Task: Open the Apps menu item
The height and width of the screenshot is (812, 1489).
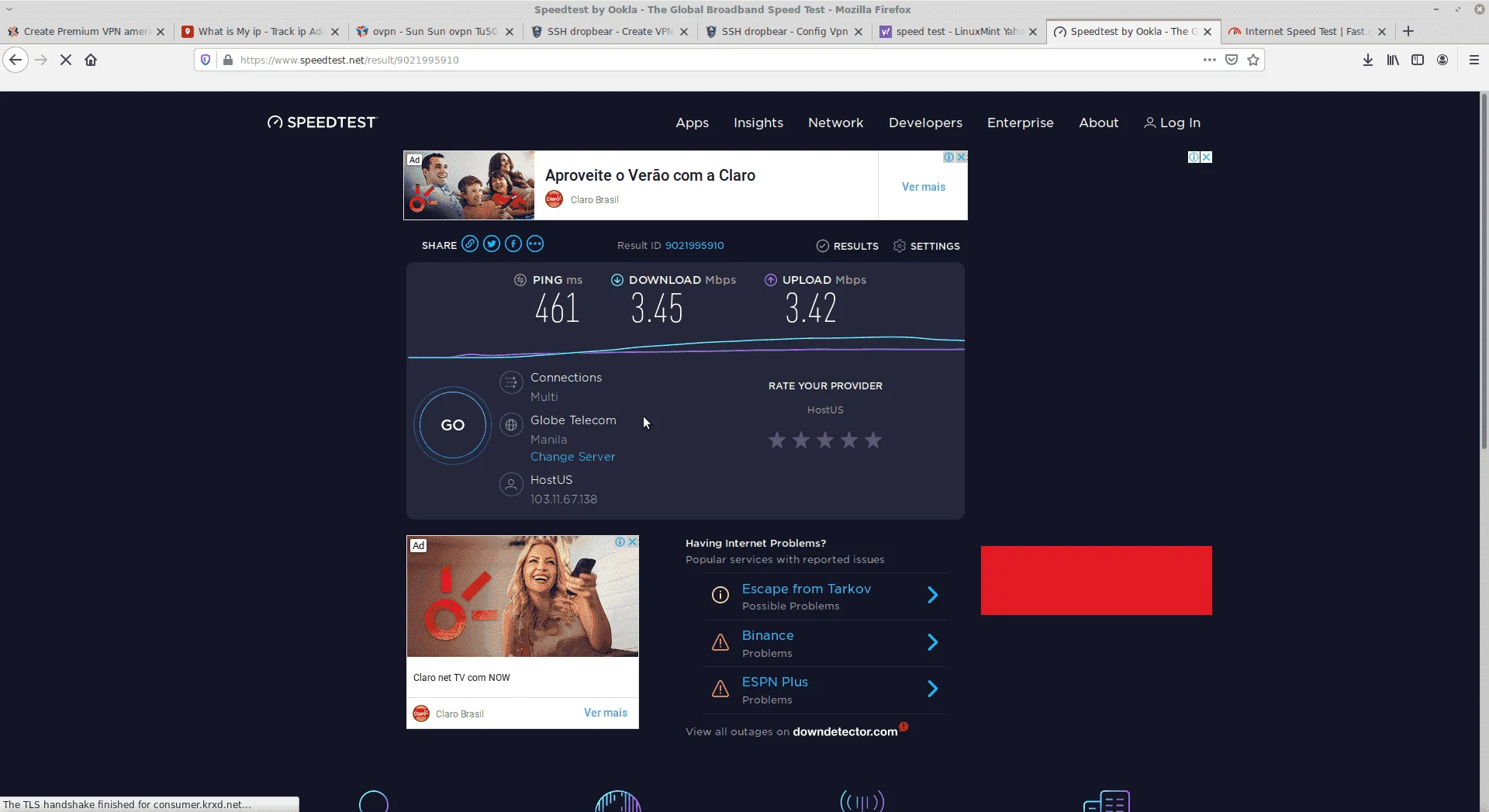Action: [693, 123]
